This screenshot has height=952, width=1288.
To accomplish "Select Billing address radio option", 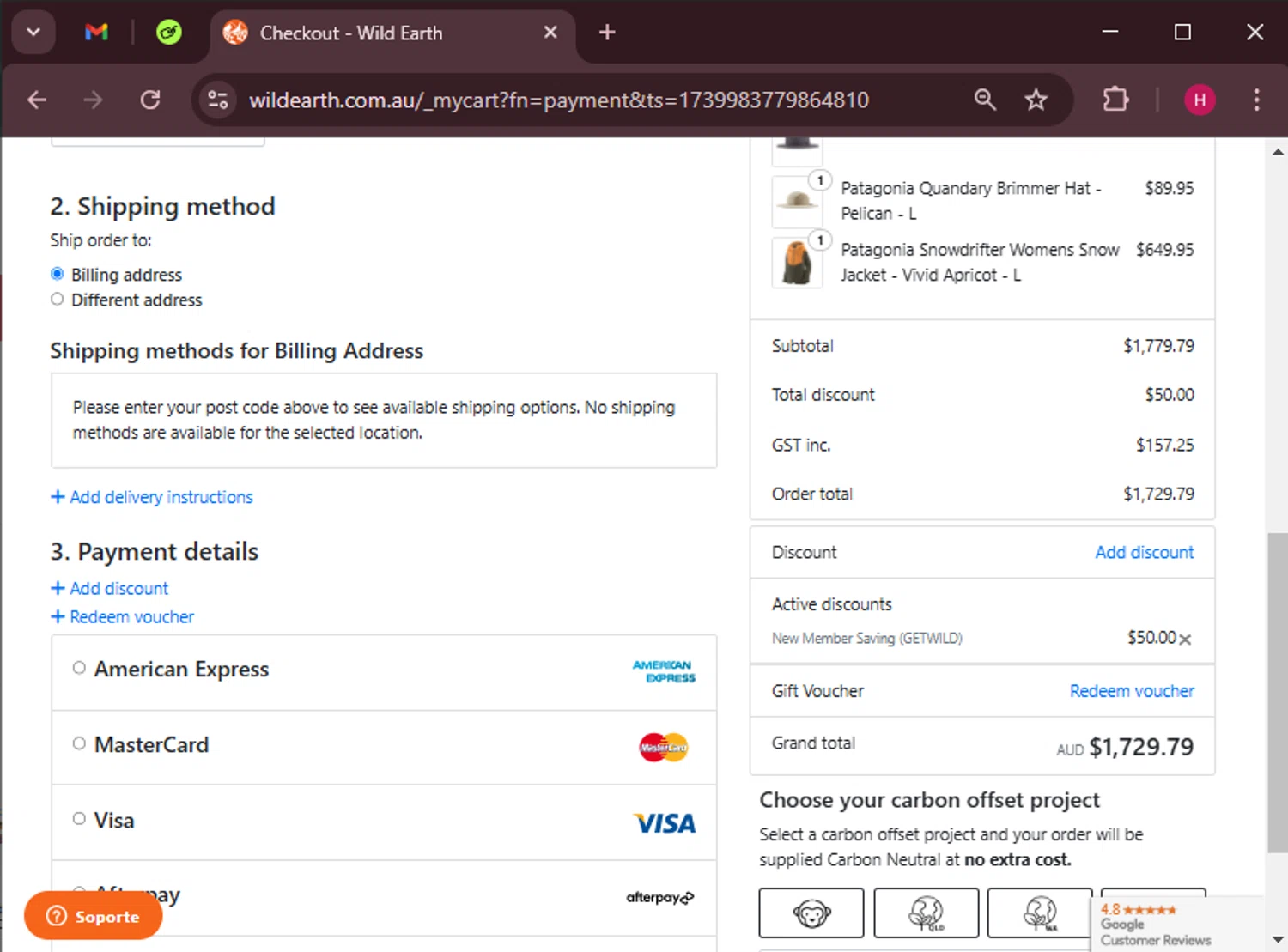I will pos(58,275).
